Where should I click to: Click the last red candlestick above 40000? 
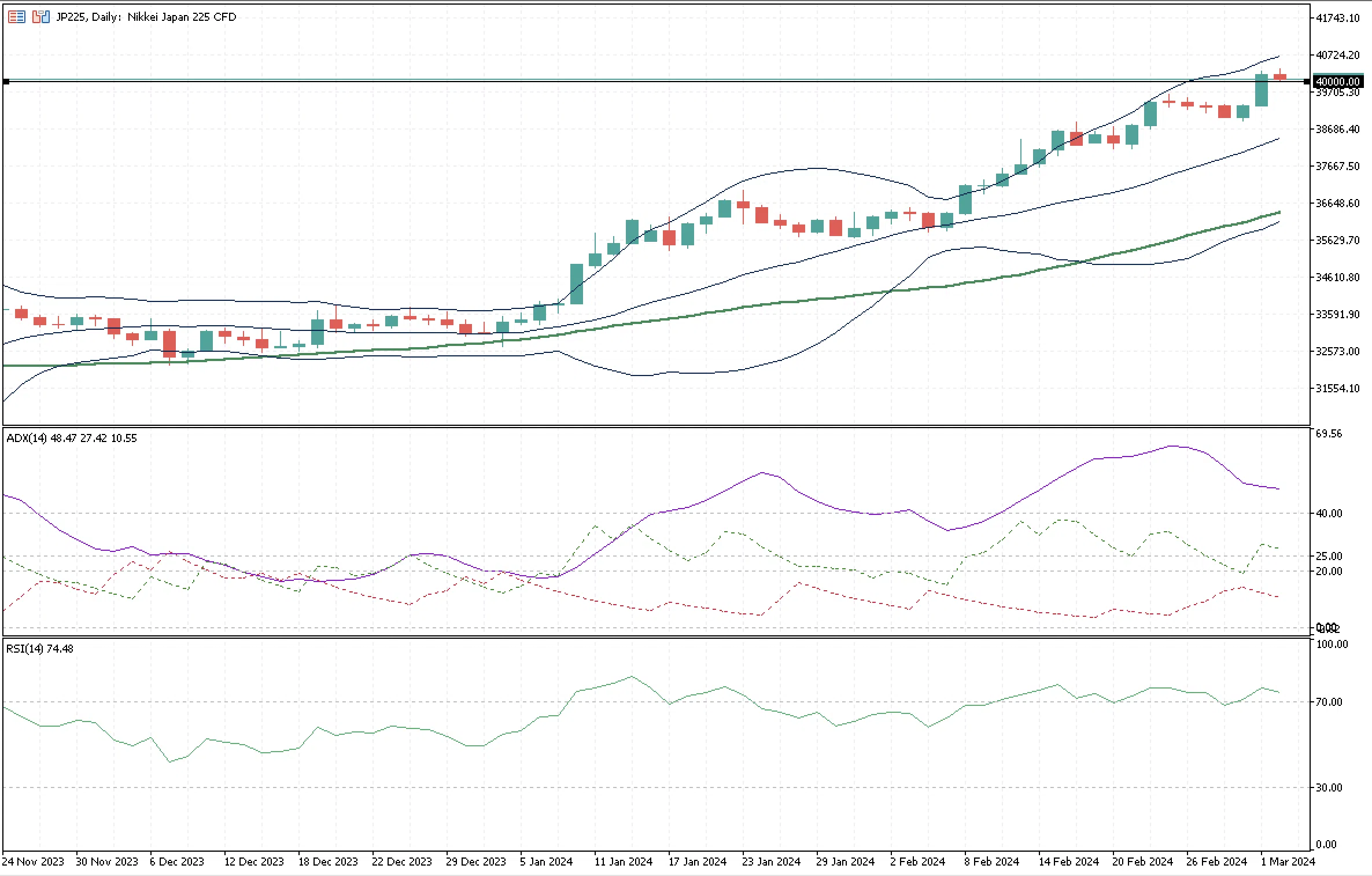coord(1280,77)
